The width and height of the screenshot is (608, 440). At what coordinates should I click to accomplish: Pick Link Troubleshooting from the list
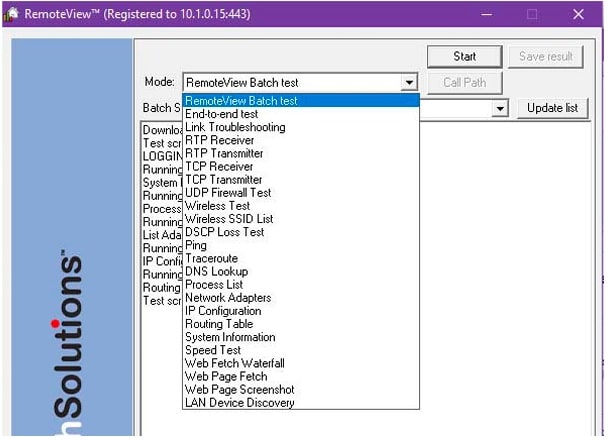point(301,127)
